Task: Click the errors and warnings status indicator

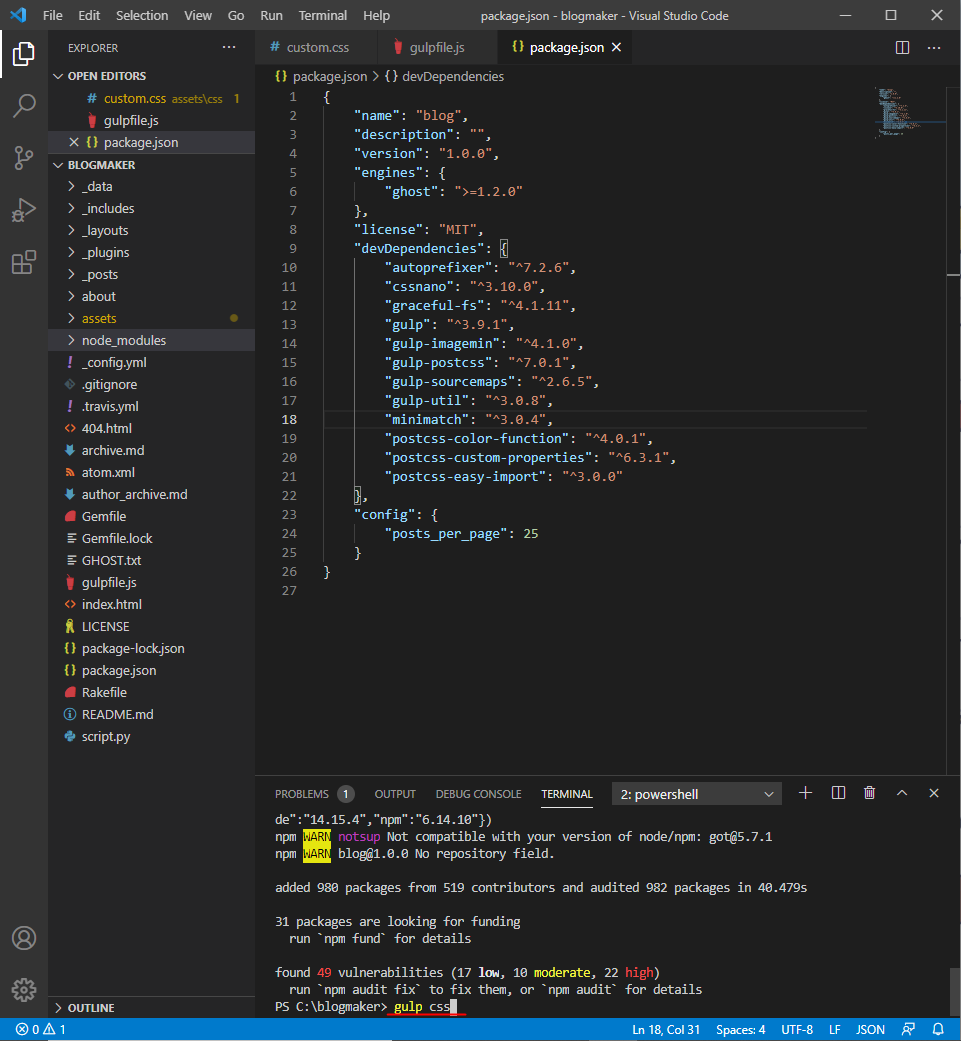Action: click(x=40, y=1029)
